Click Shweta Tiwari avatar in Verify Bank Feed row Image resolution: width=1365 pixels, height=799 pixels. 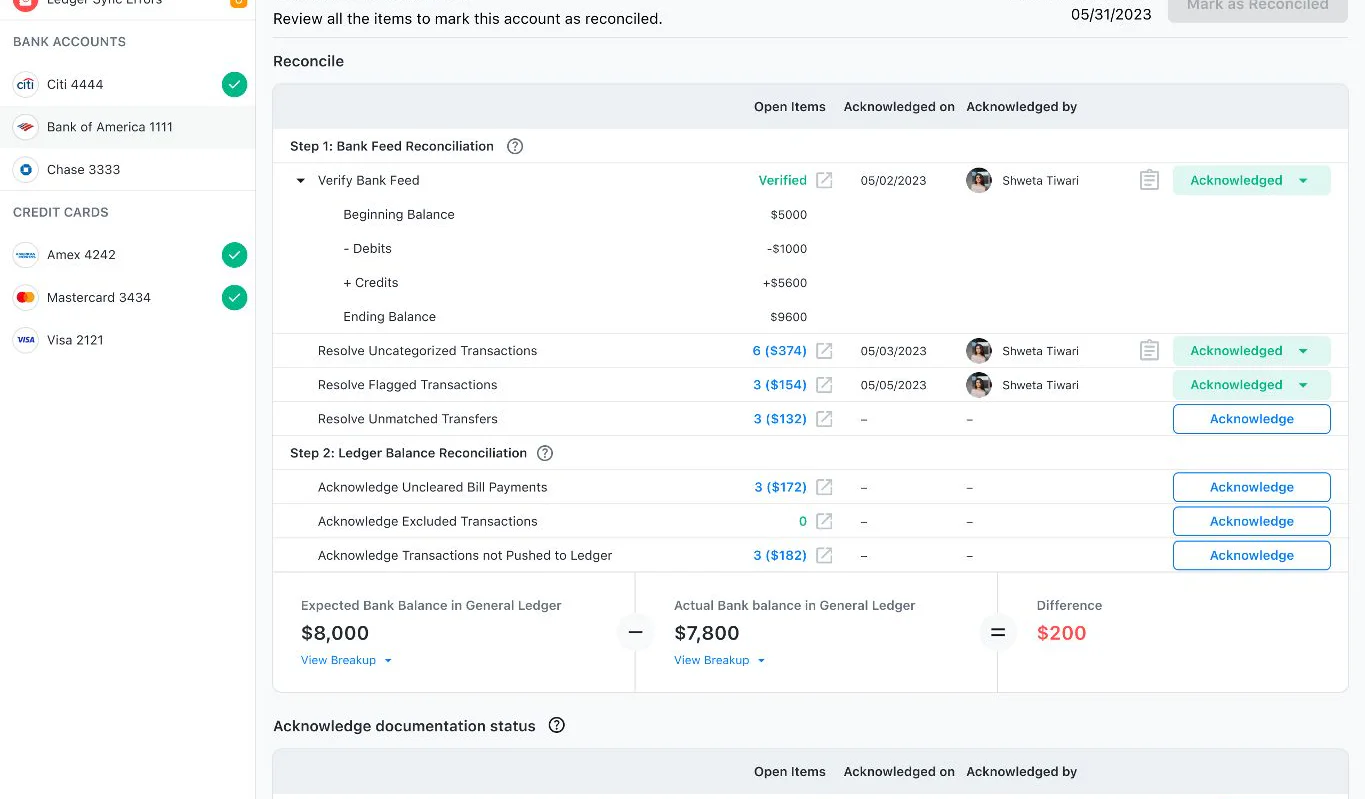pyautogui.click(x=979, y=180)
